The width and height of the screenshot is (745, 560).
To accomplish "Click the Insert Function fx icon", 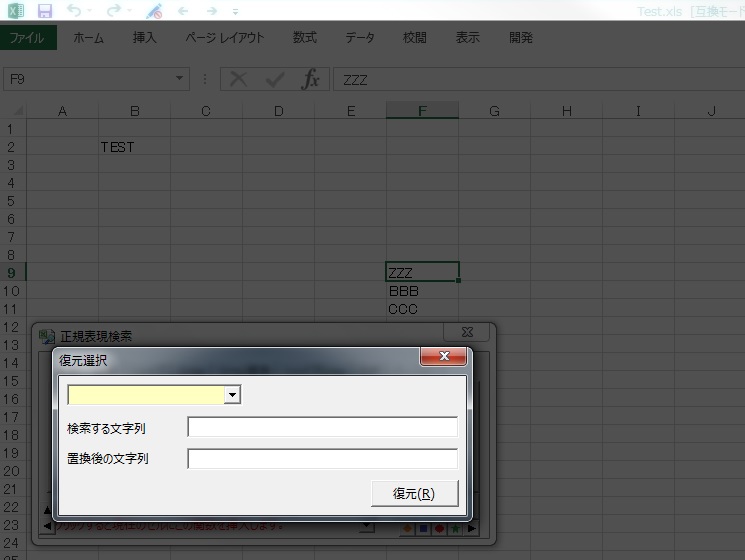I will (x=311, y=80).
